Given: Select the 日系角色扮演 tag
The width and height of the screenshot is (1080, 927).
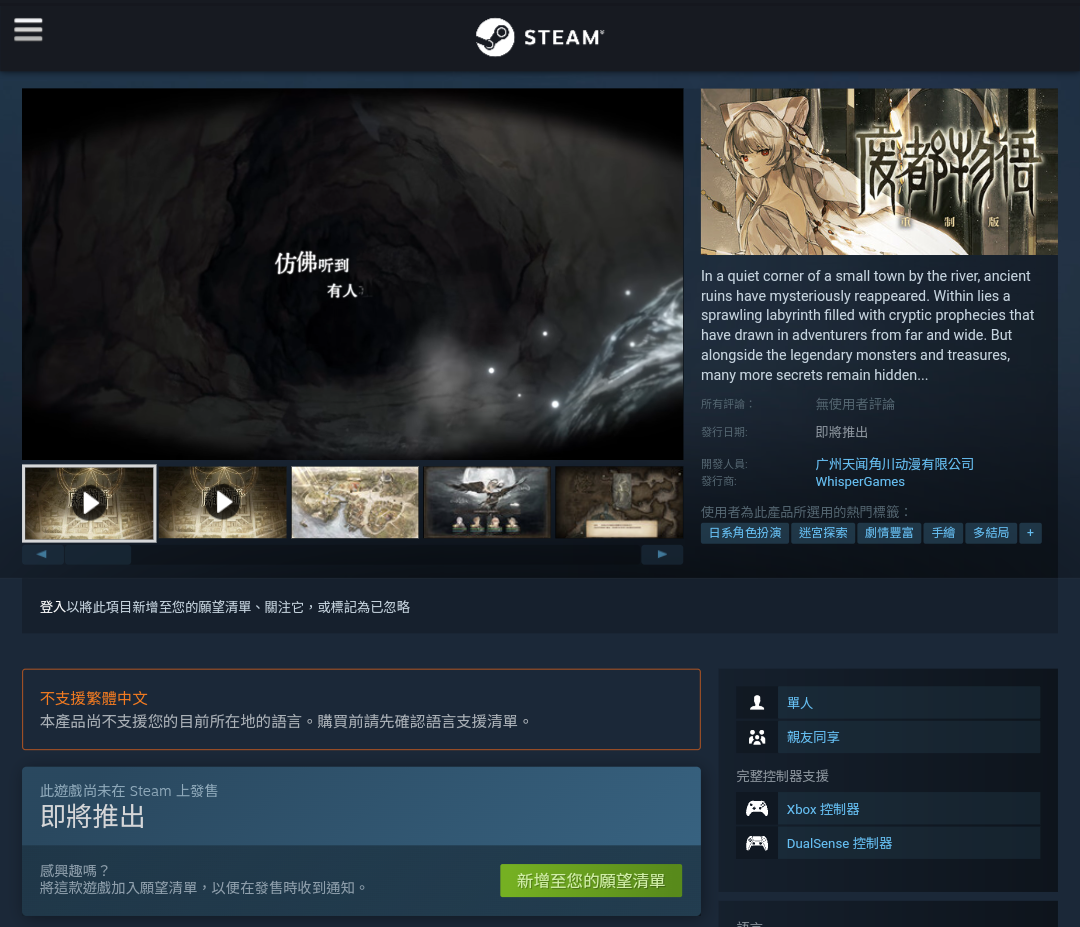Looking at the screenshot, I should (x=745, y=533).
